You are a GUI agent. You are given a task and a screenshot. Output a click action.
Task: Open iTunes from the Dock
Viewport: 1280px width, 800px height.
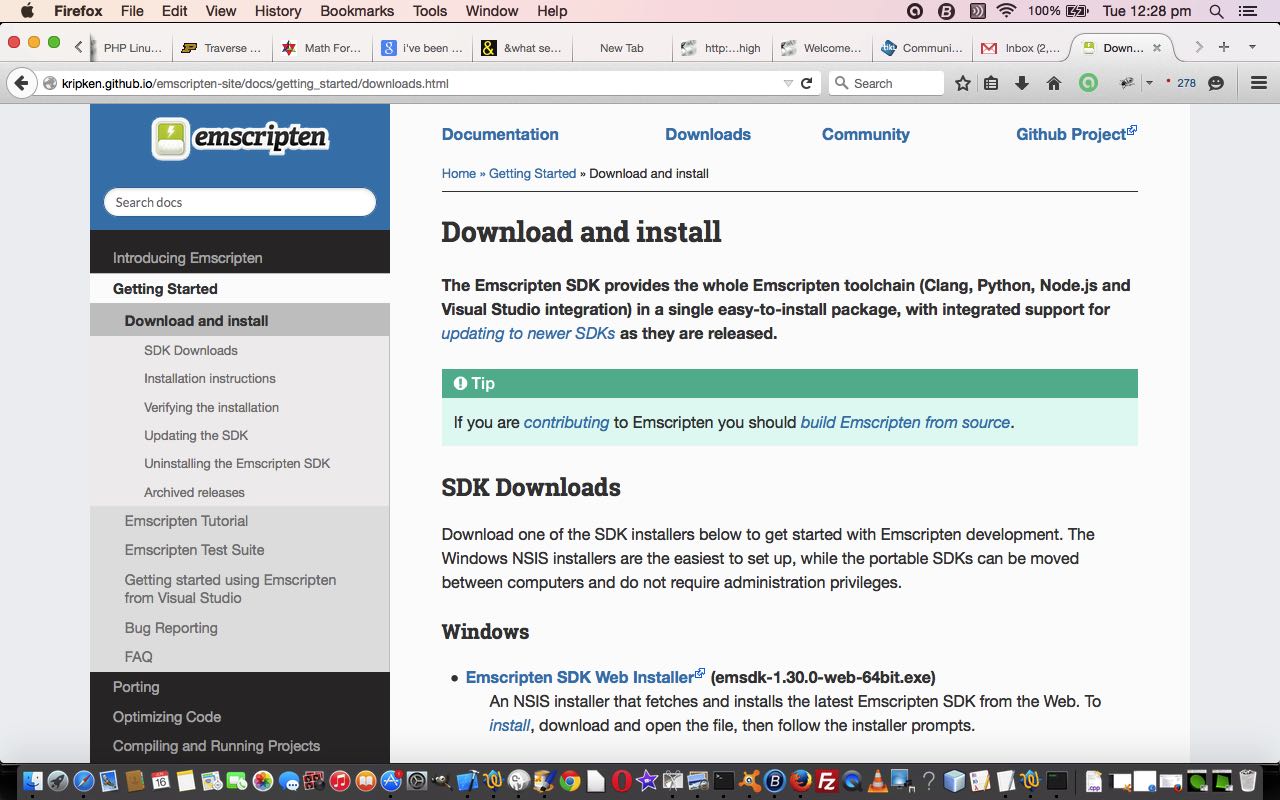pos(340,781)
